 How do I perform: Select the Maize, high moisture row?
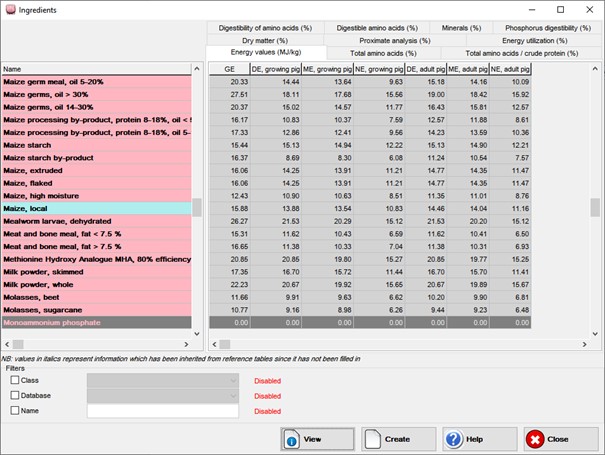96,196
